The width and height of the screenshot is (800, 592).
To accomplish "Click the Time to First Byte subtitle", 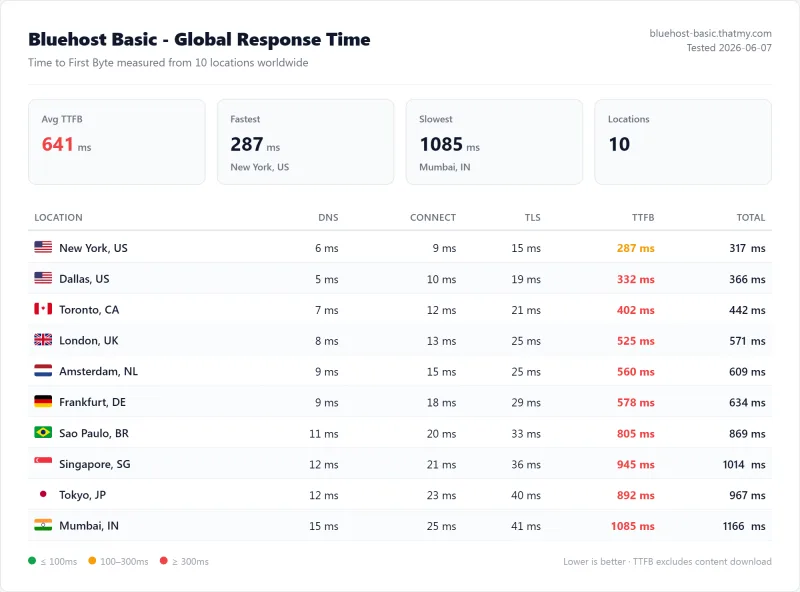I will [168, 63].
